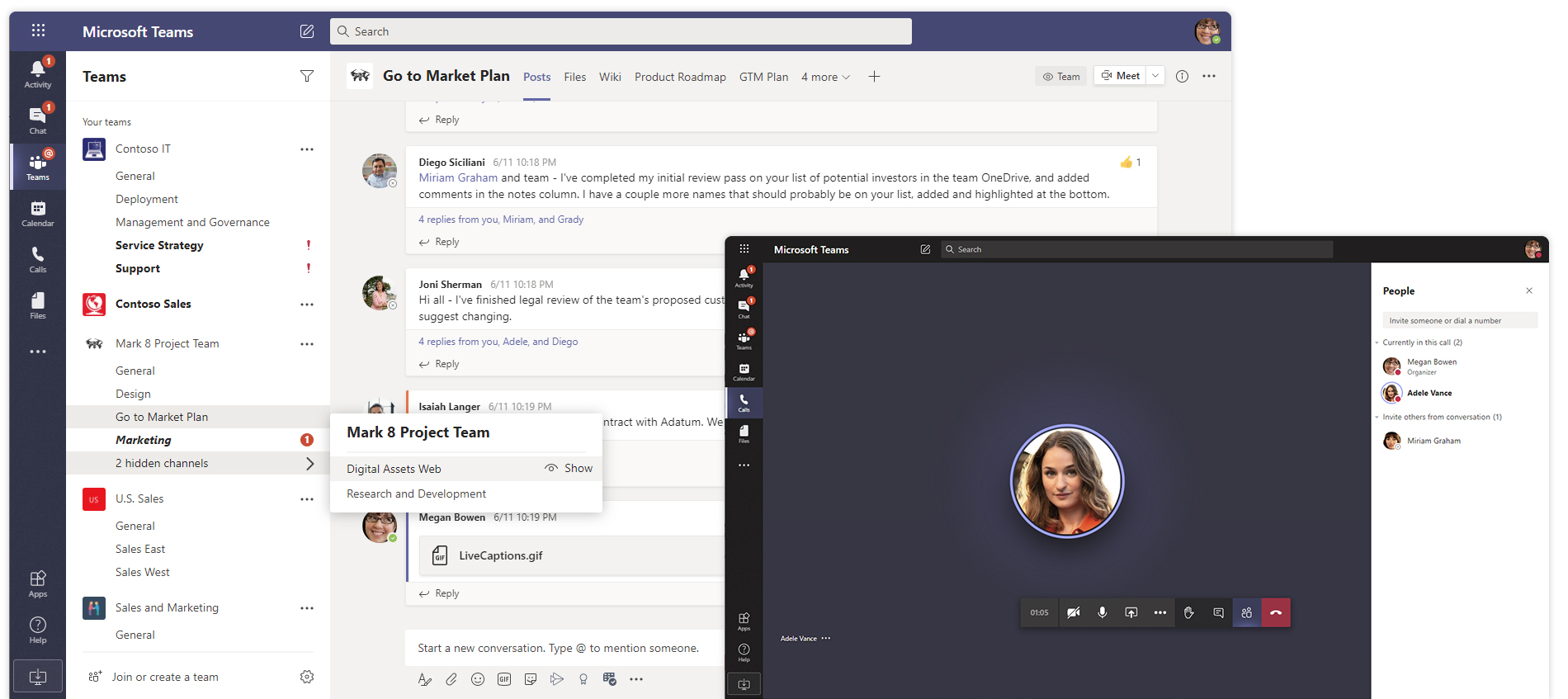Viewport: 1568px width, 699px height.
Task: Open the Format text tool in compose box
Action: click(x=425, y=679)
